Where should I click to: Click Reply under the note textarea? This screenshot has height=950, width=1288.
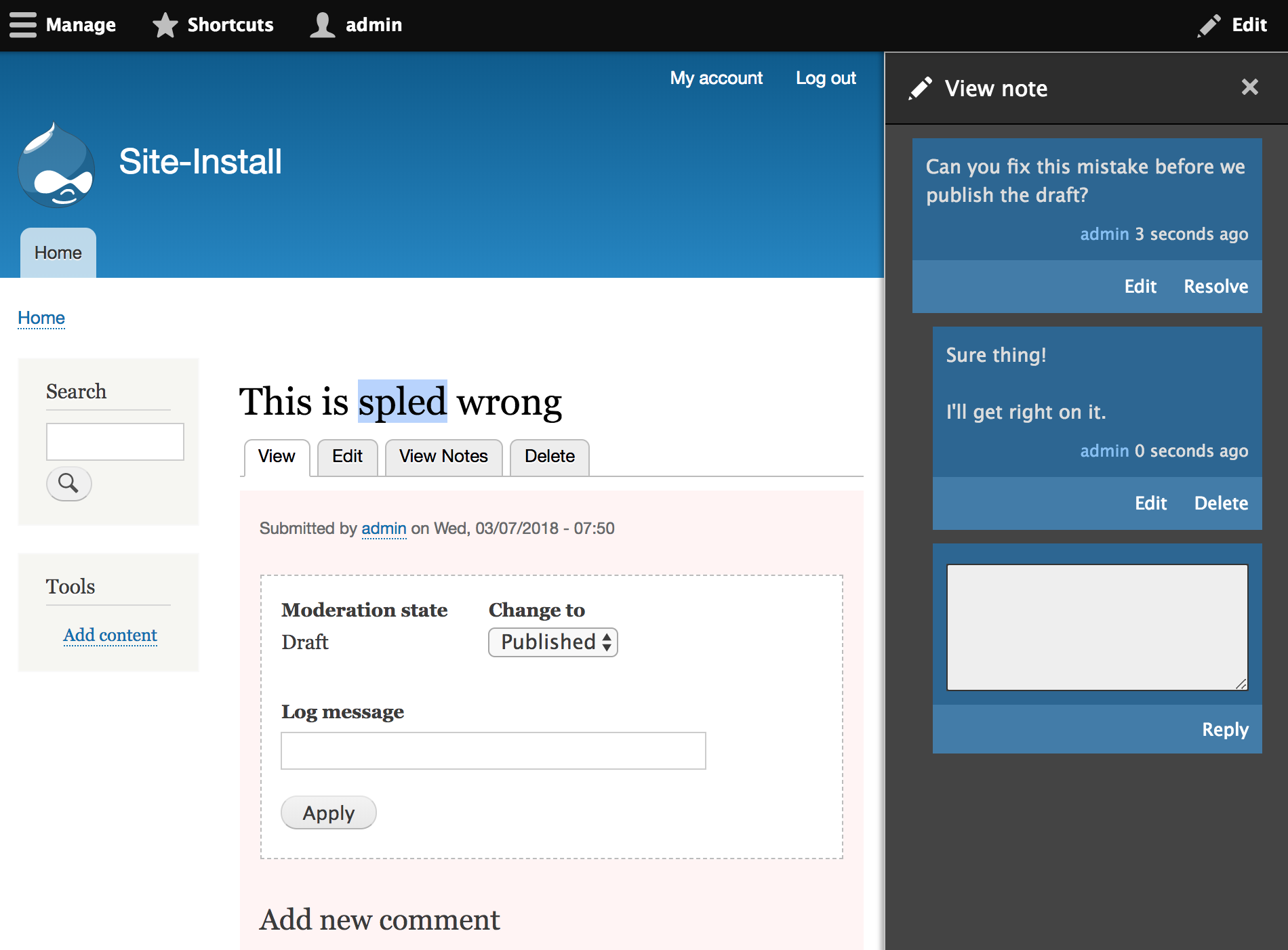click(1224, 729)
